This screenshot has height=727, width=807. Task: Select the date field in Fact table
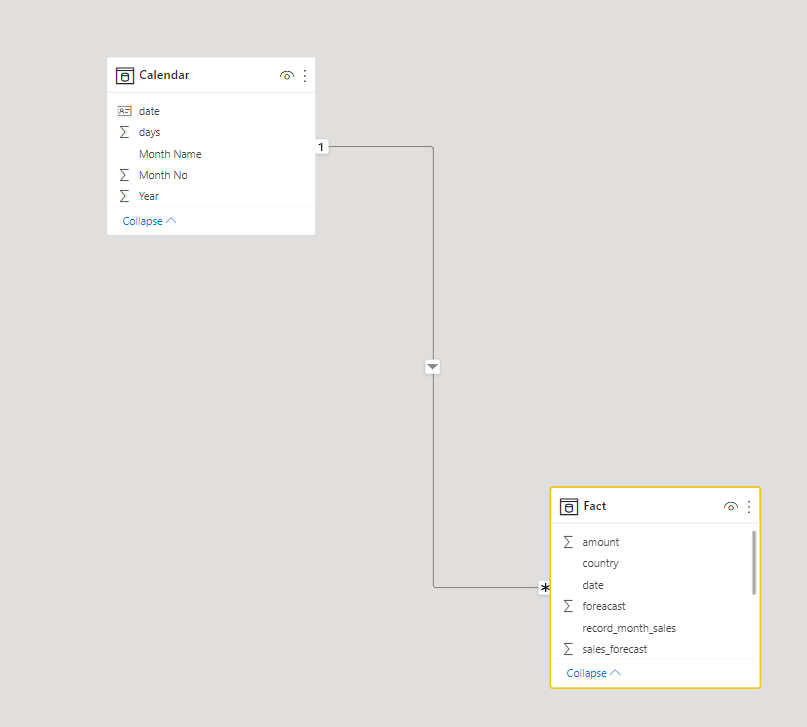(x=651, y=585)
